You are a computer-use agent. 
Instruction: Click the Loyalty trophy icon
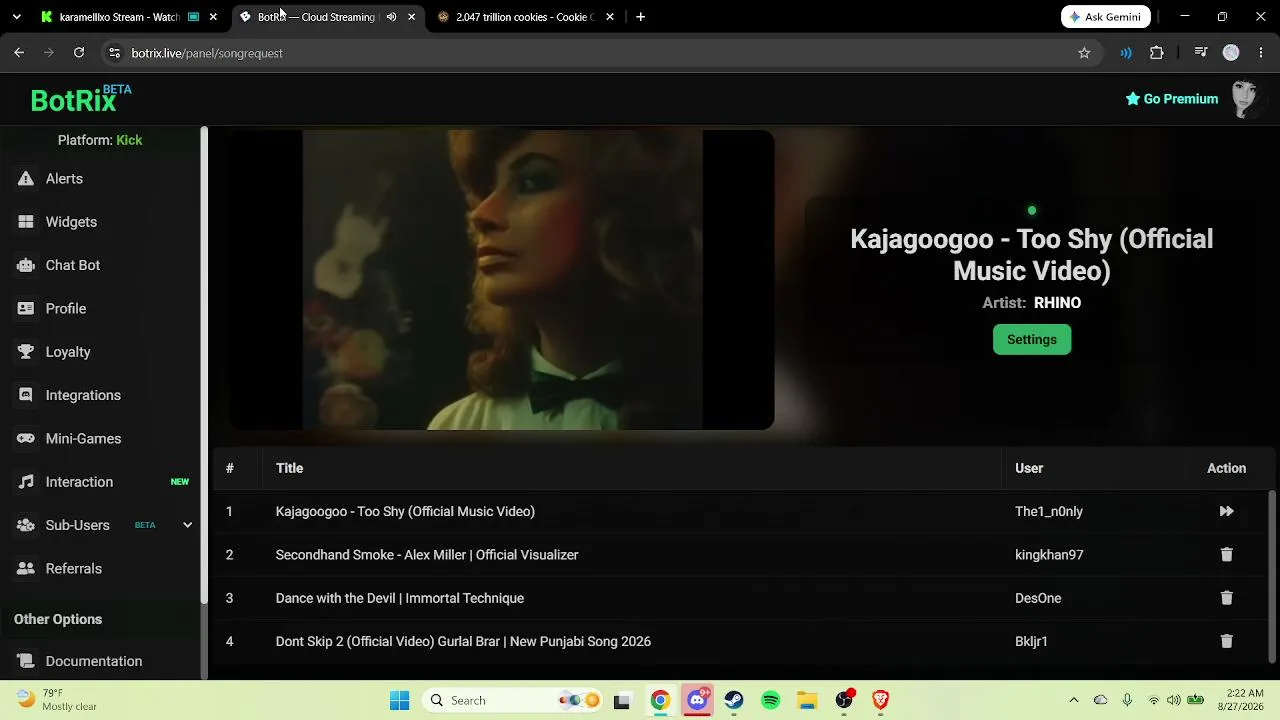click(26, 352)
